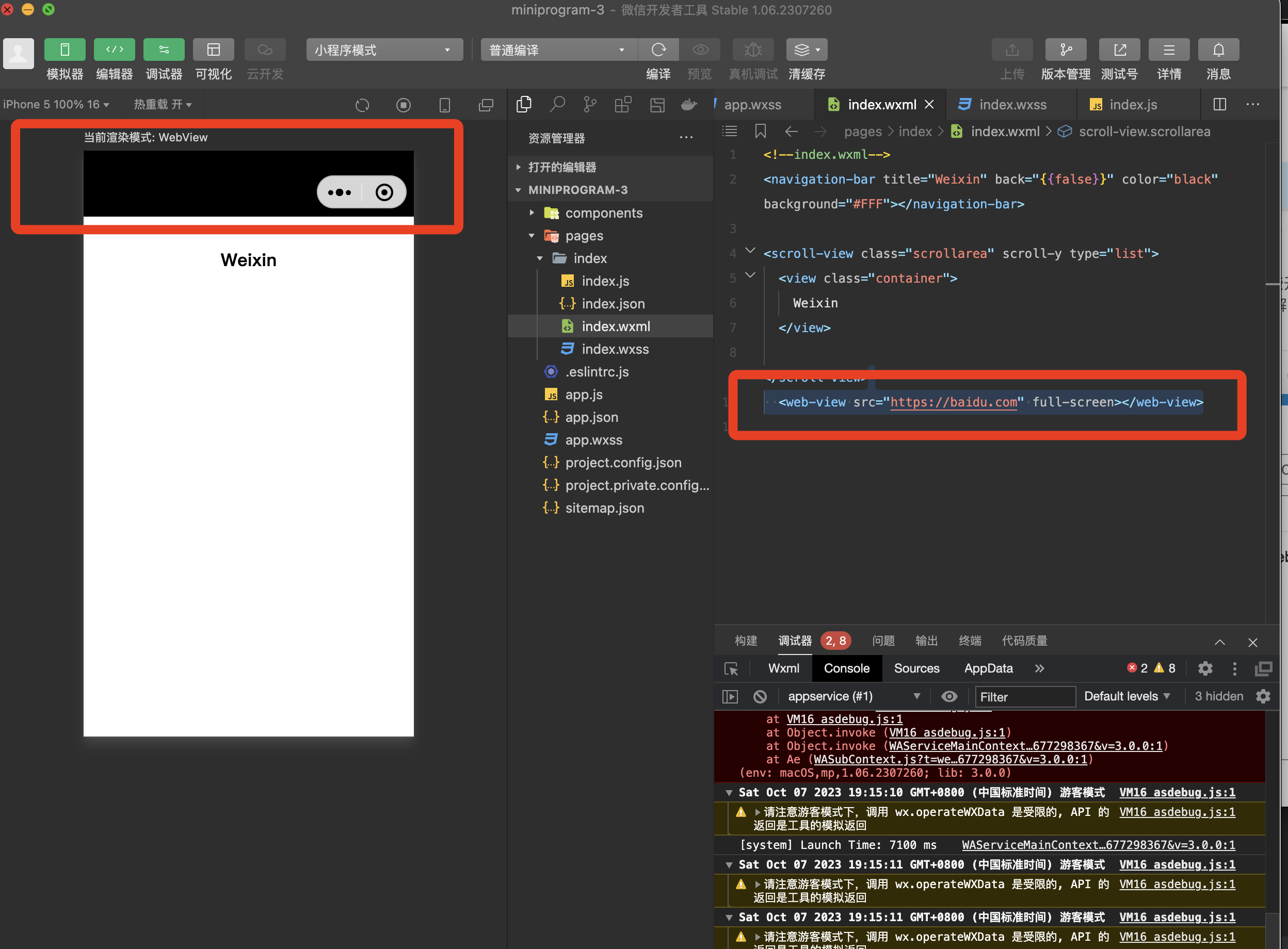Toggle the simulator (模拟器) panel button

[65, 50]
